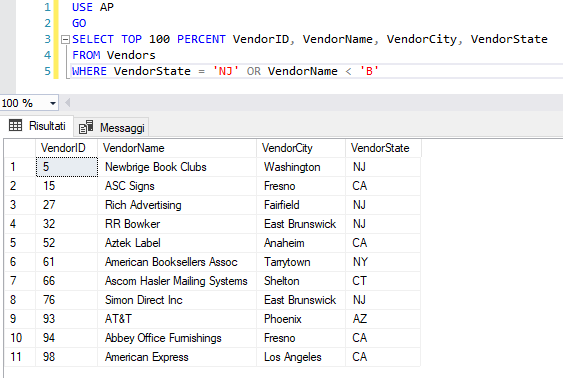Click the city cell 'Washington'
This screenshot has height=378, width=563.
pos(301,167)
